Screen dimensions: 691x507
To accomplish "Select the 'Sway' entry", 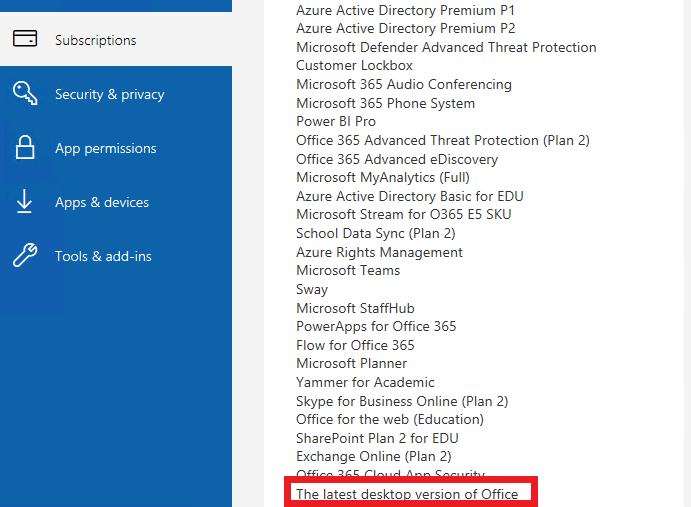I will (312, 289).
